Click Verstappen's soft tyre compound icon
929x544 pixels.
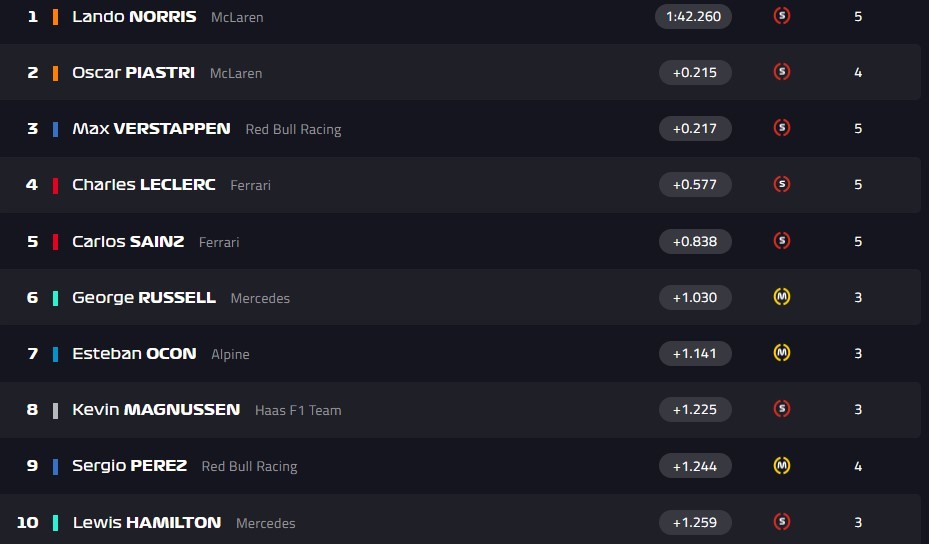point(782,128)
